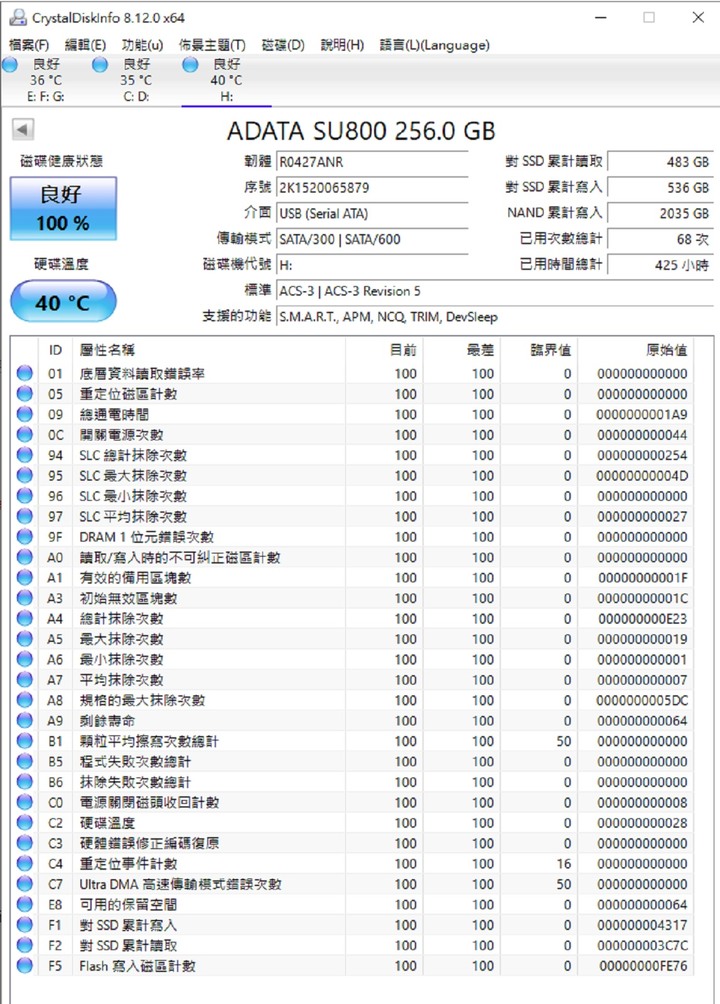Click the status circle icon for ID A9
This screenshot has height=1004, width=720.
(25, 720)
